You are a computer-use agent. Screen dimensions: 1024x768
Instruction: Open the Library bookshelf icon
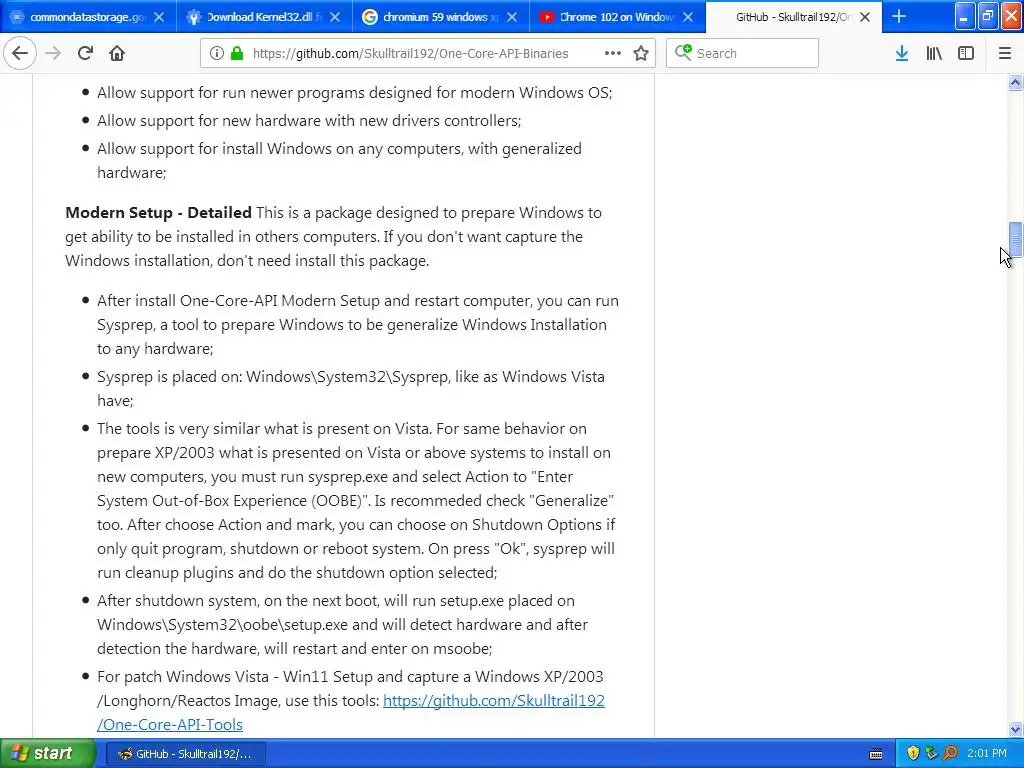934,53
